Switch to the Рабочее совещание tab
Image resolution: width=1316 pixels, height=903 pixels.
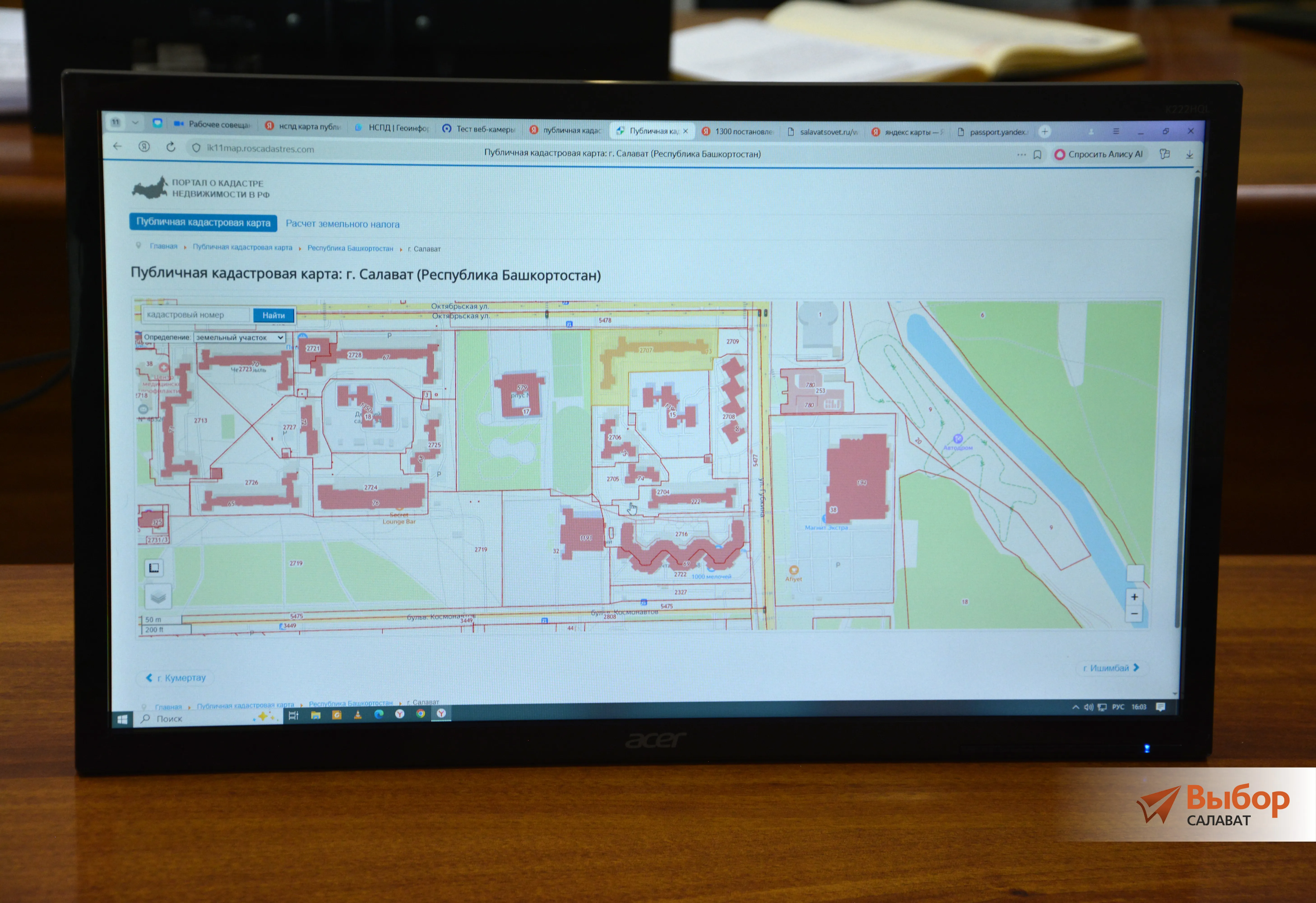212,124
